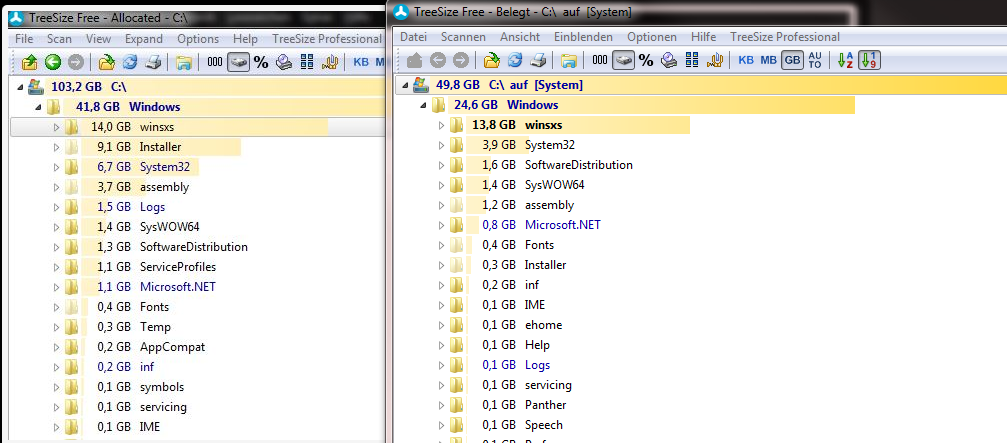
Task: Click the TreeSize app icon in Allocated title bar
Action: (x=15, y=18)
